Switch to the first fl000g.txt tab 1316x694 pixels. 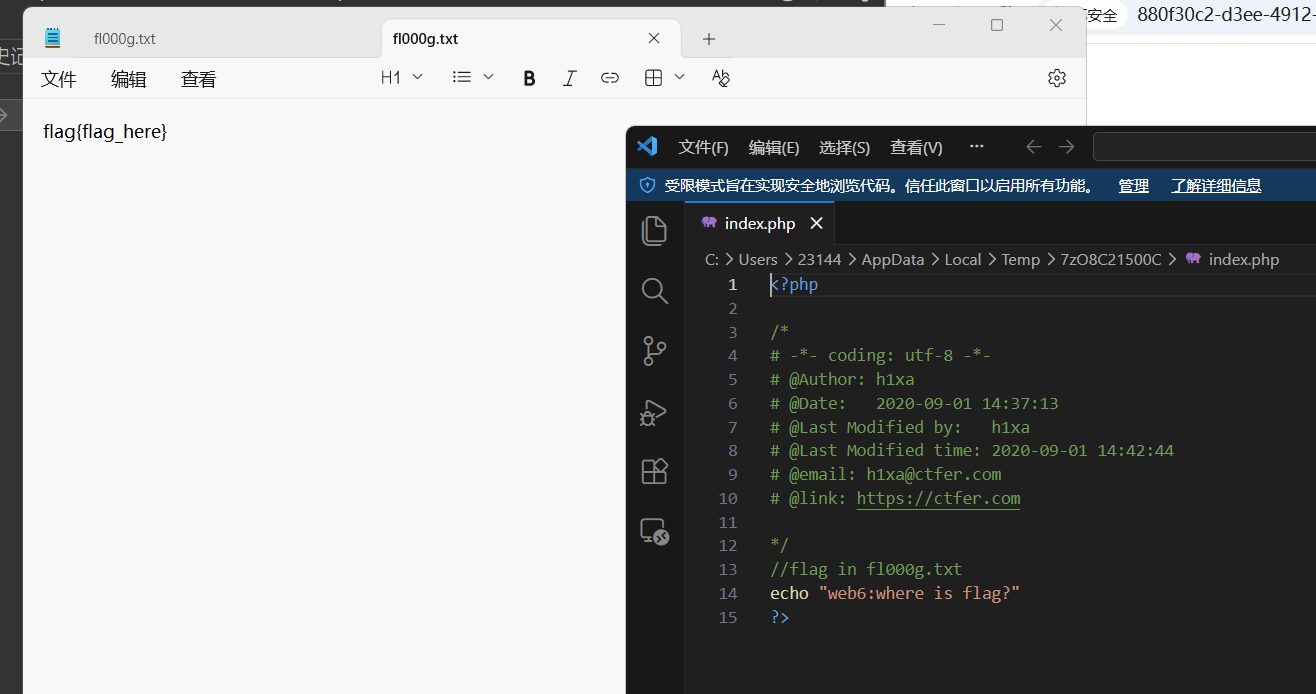point(124,39)
